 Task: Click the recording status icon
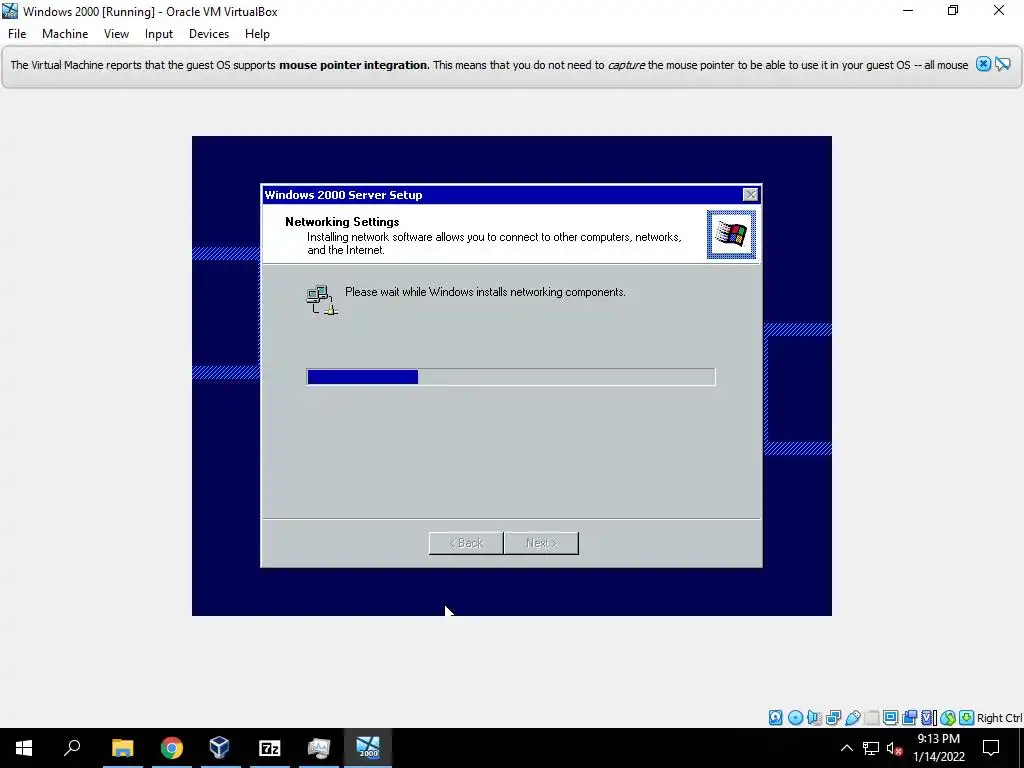point(909,718)
